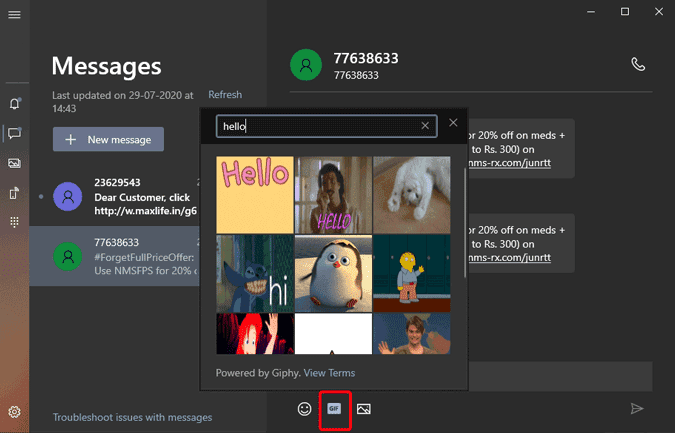Open the Notifications tab in sidebar
675x433 pixels.
click(x=14, y=103)
